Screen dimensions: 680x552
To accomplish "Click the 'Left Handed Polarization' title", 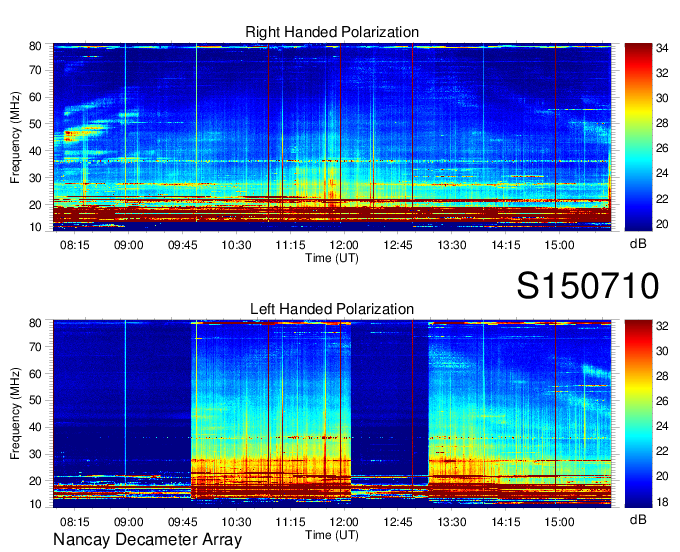I will pos(332,309).
